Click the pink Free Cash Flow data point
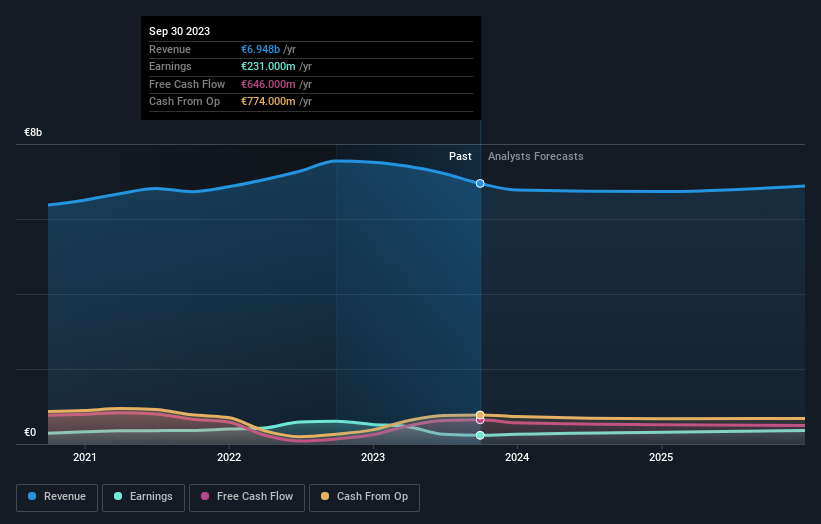The width and height of the screenshot is (821, 524). 480,420
